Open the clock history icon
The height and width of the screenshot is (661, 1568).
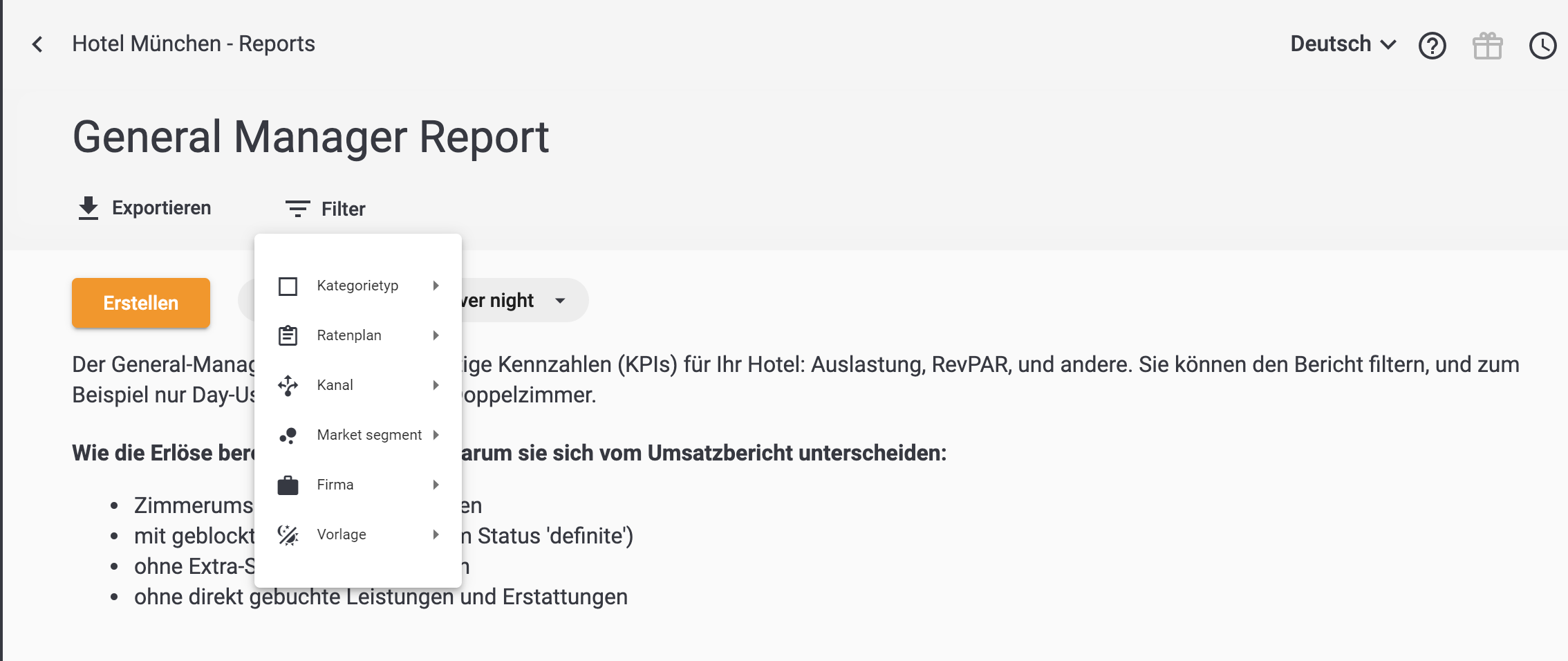[x=1542, y=46]
